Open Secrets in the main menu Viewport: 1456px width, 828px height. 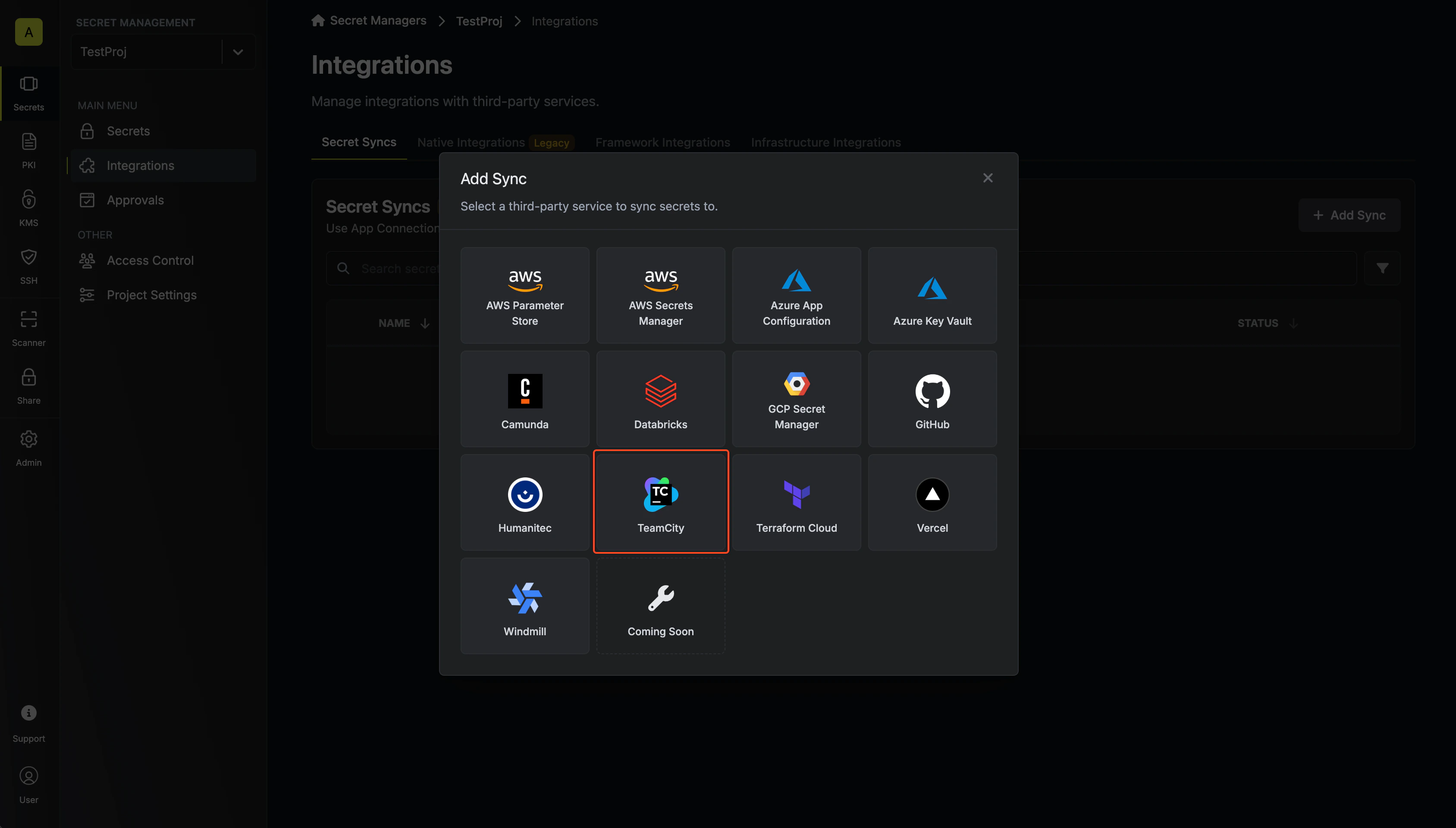click(163, 132)
